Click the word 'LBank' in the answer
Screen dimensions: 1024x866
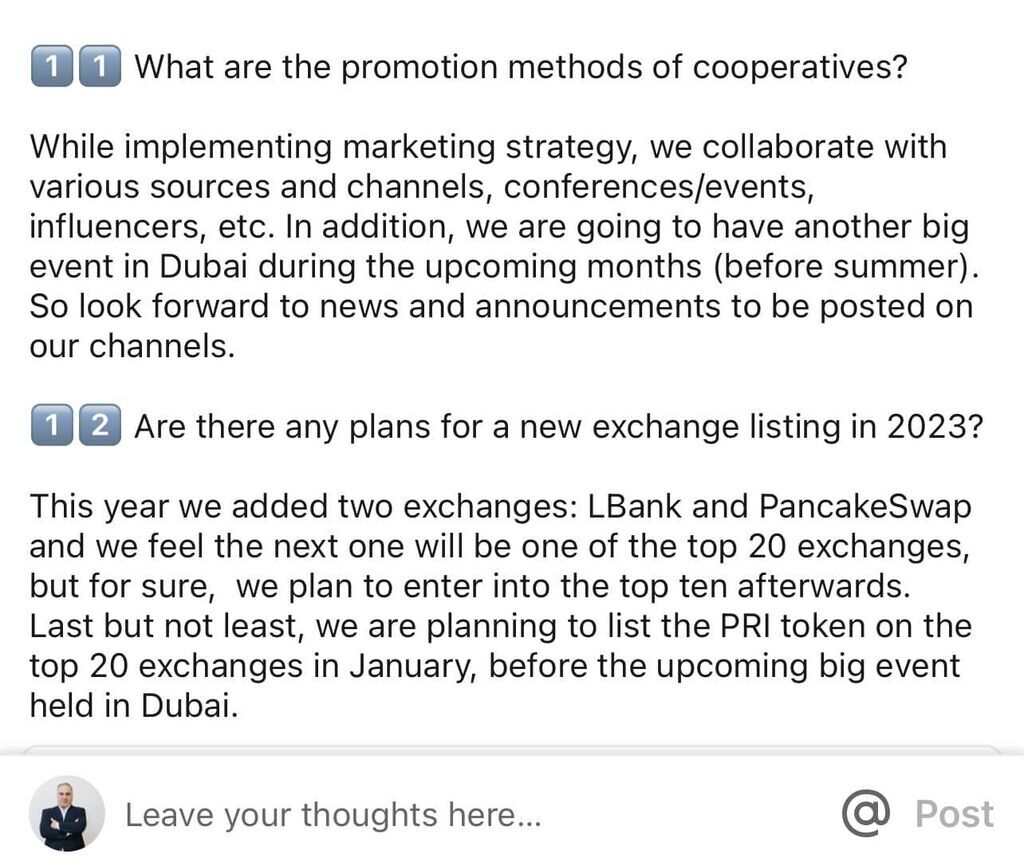coord(635,506)
